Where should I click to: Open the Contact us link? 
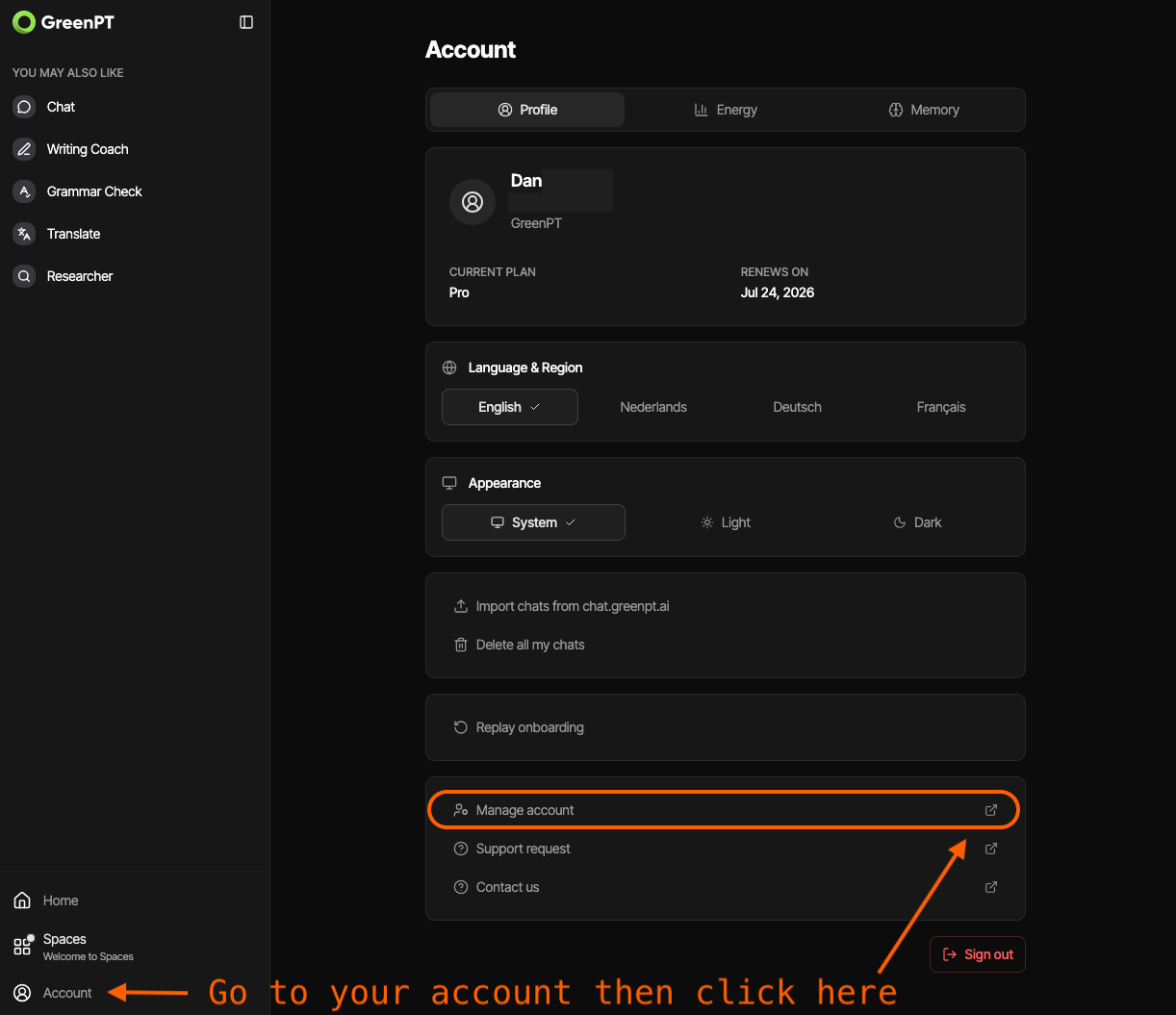[x=726, y=887]
